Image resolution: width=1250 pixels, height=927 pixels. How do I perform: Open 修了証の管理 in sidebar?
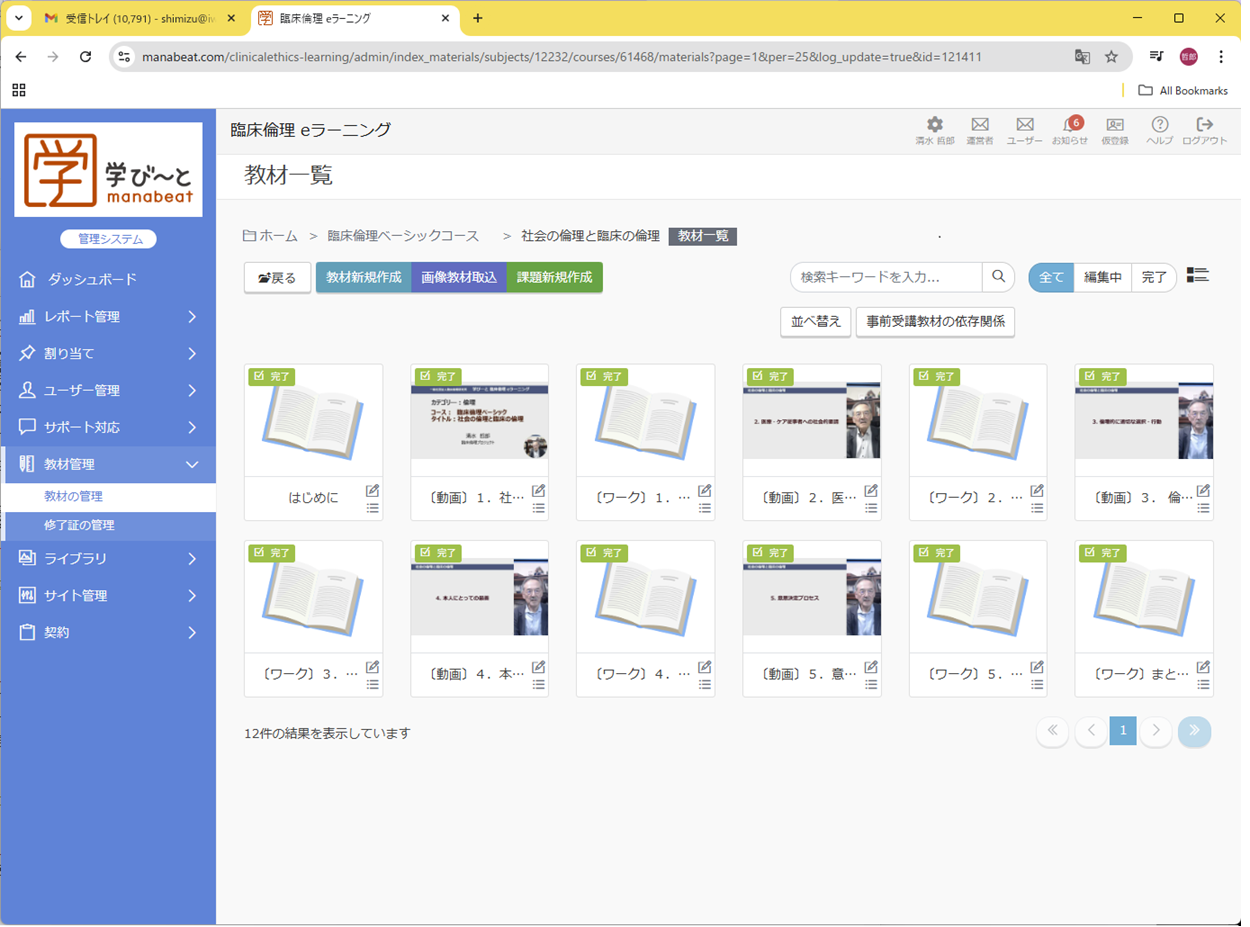(79, 526)
